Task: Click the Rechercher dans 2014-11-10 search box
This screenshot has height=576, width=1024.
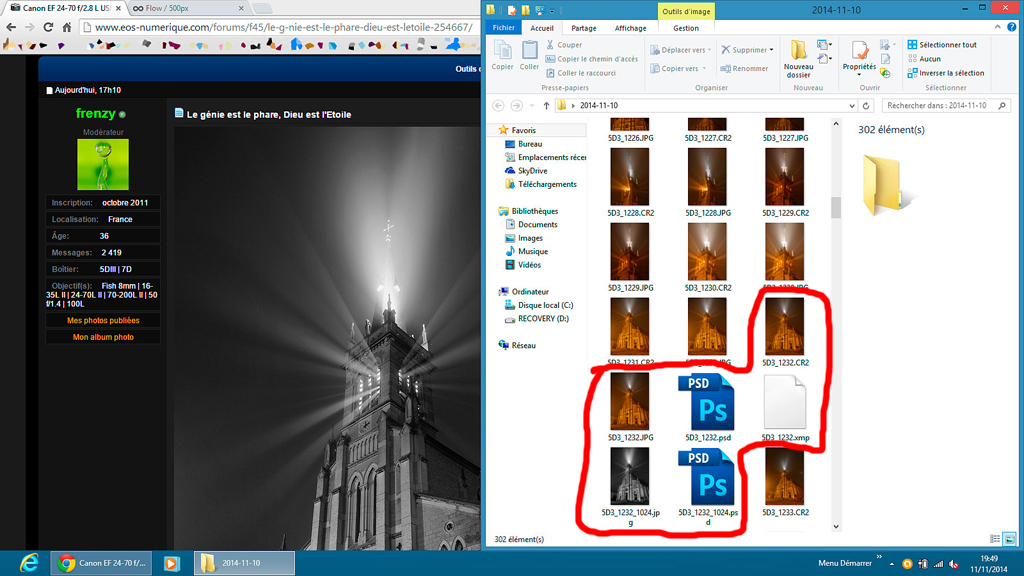Action: click(946, 105)
